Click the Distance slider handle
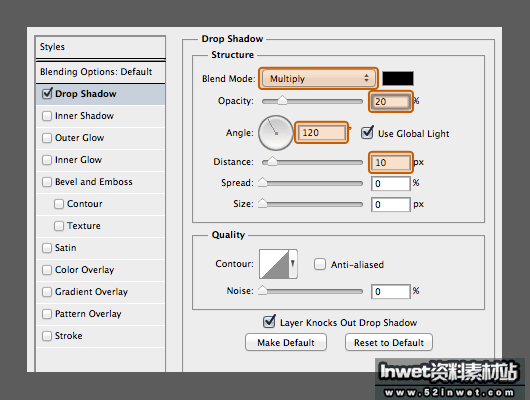The height and width of the screenshot is (400, 530). [272, 162]
